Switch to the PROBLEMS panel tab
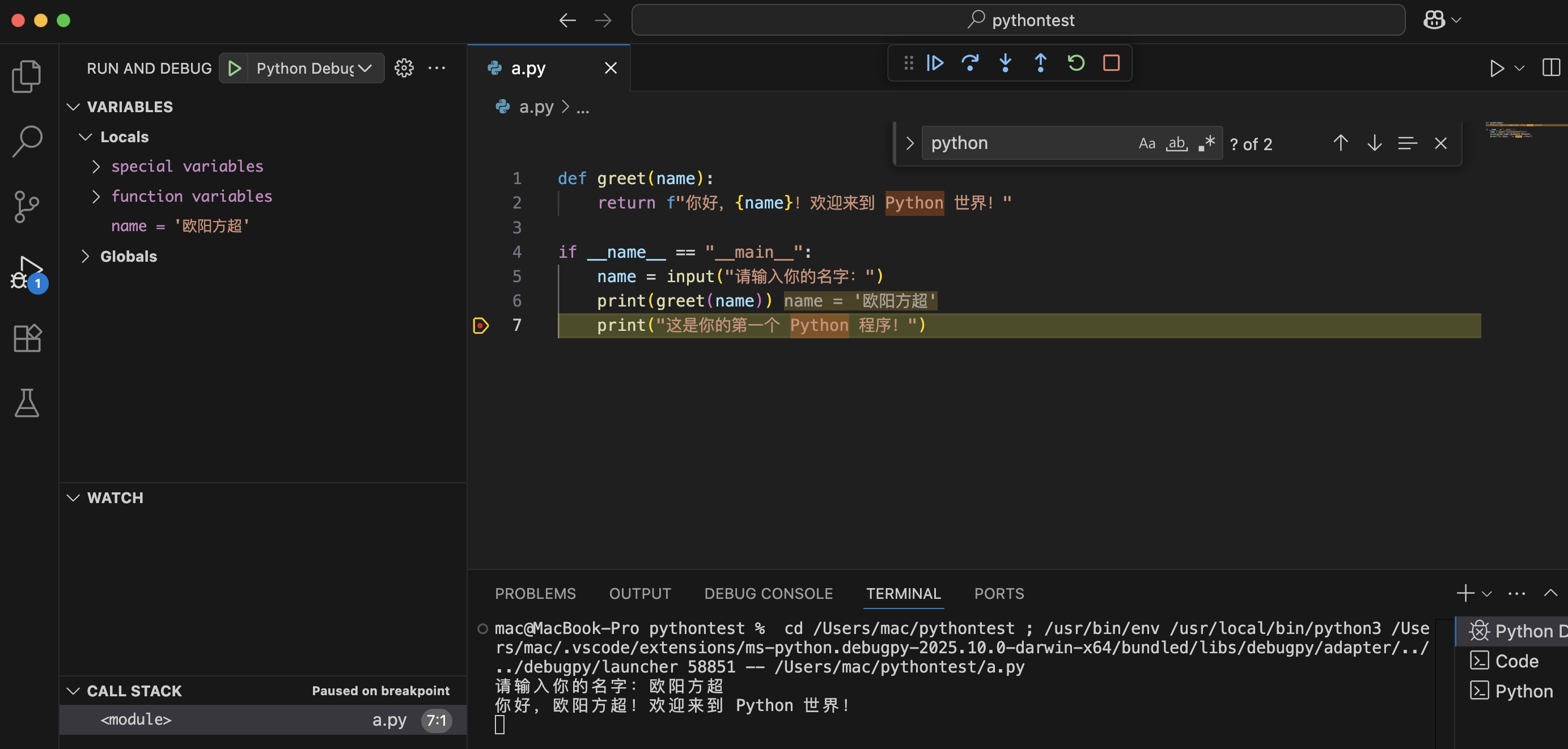1568x749 pixels. (535, 593)
